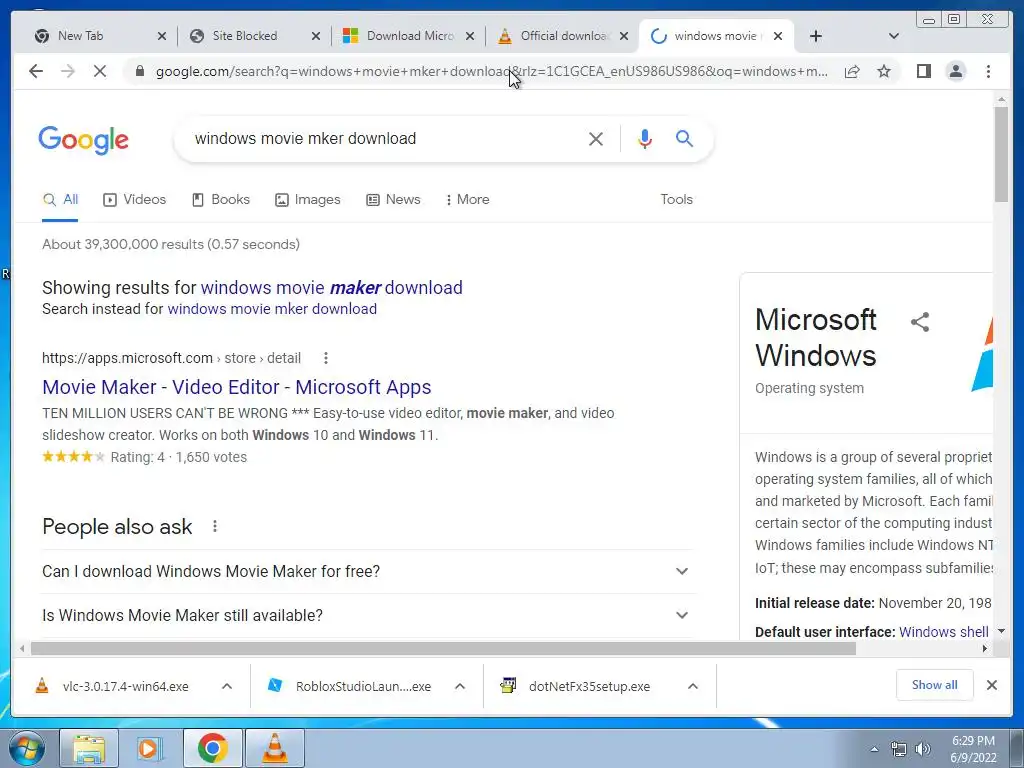This screenshot has height=768, width=1024.
Task: Open windows movie maker download suggestion
Action: click(x=331, y=287)
